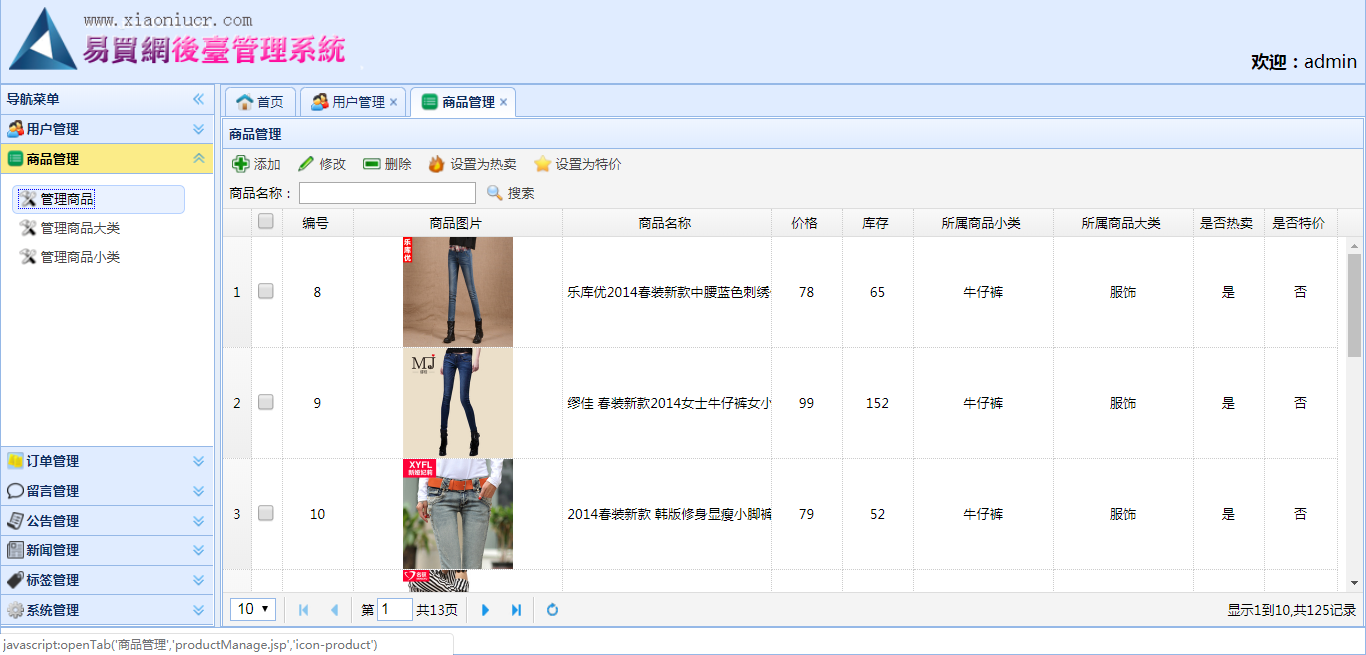This screenshot has width=1366, height=655.
Task: Click the speech bubble 留言管理 icon
Action: (15, 491)
